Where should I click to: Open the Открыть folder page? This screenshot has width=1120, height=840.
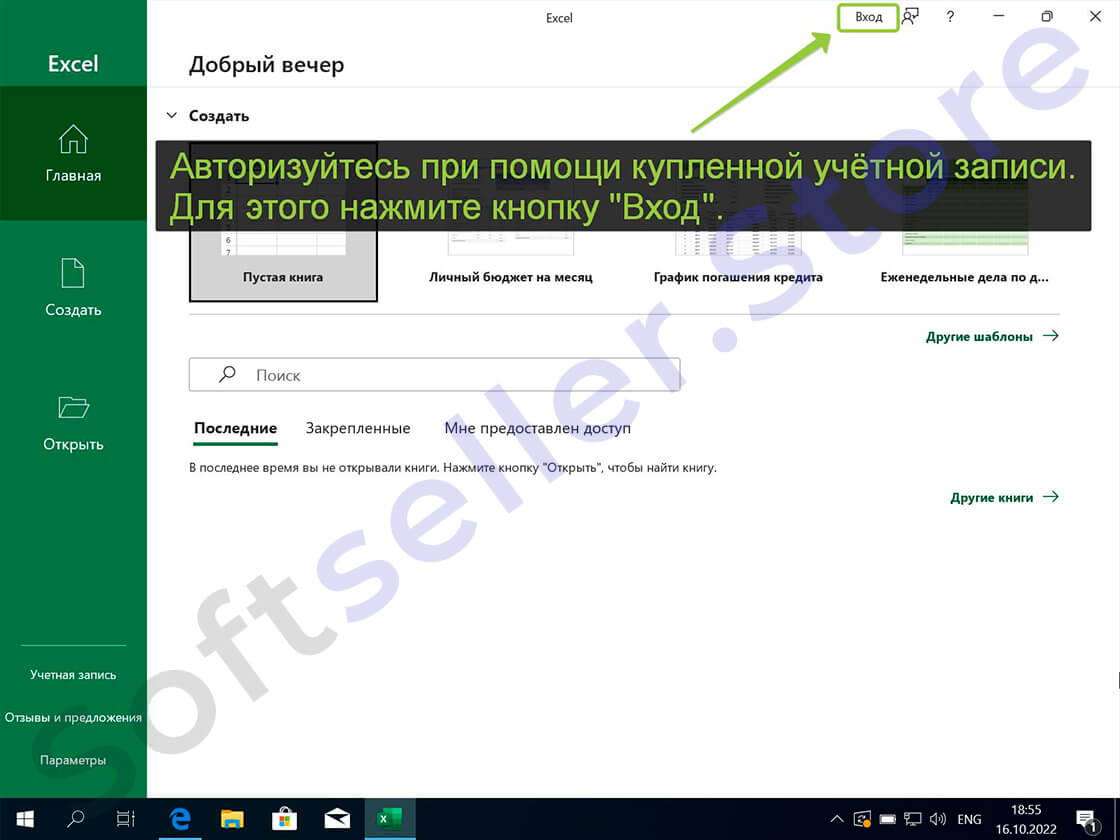point(73,423)
